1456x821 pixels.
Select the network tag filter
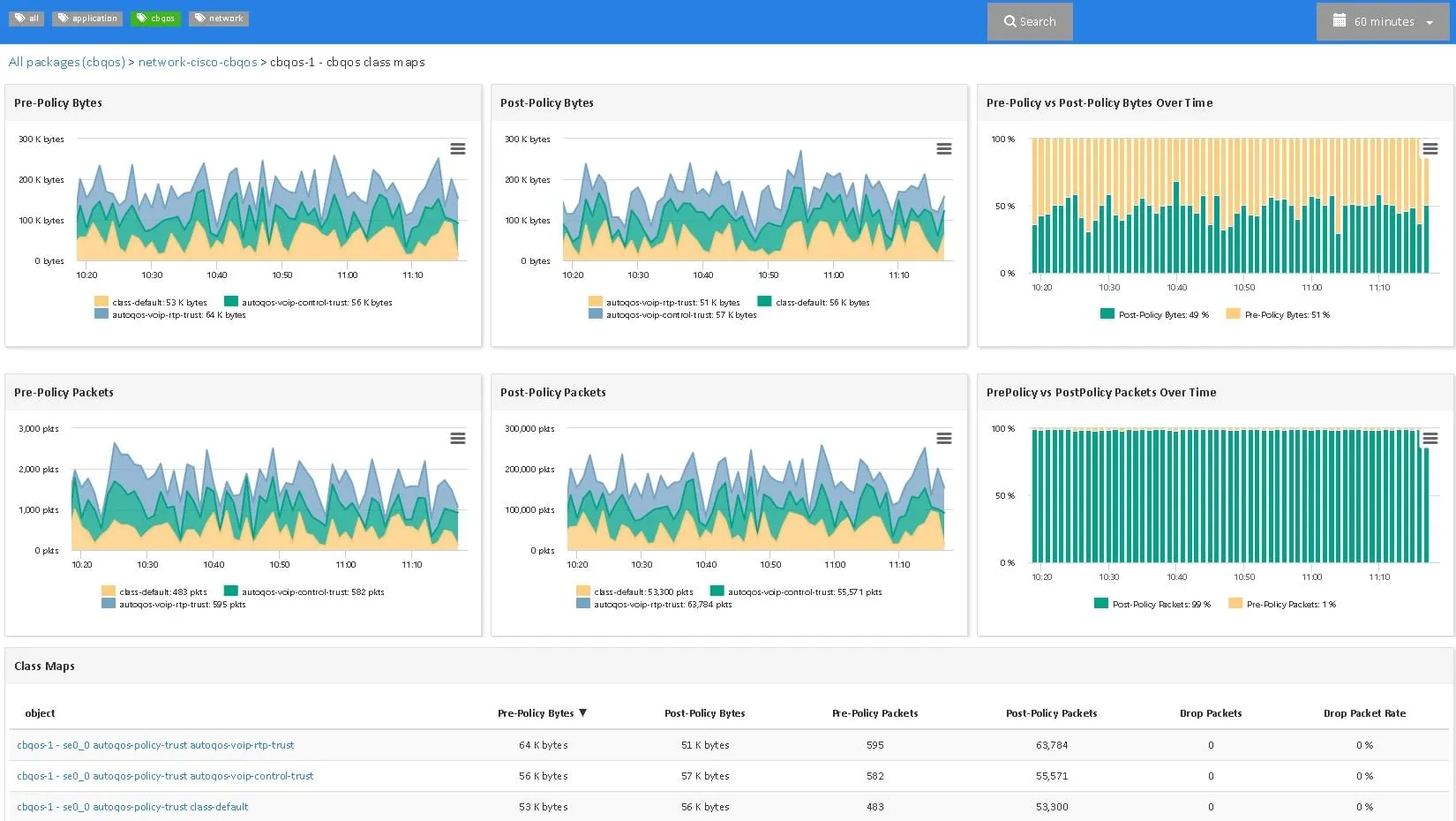(218, 19)
